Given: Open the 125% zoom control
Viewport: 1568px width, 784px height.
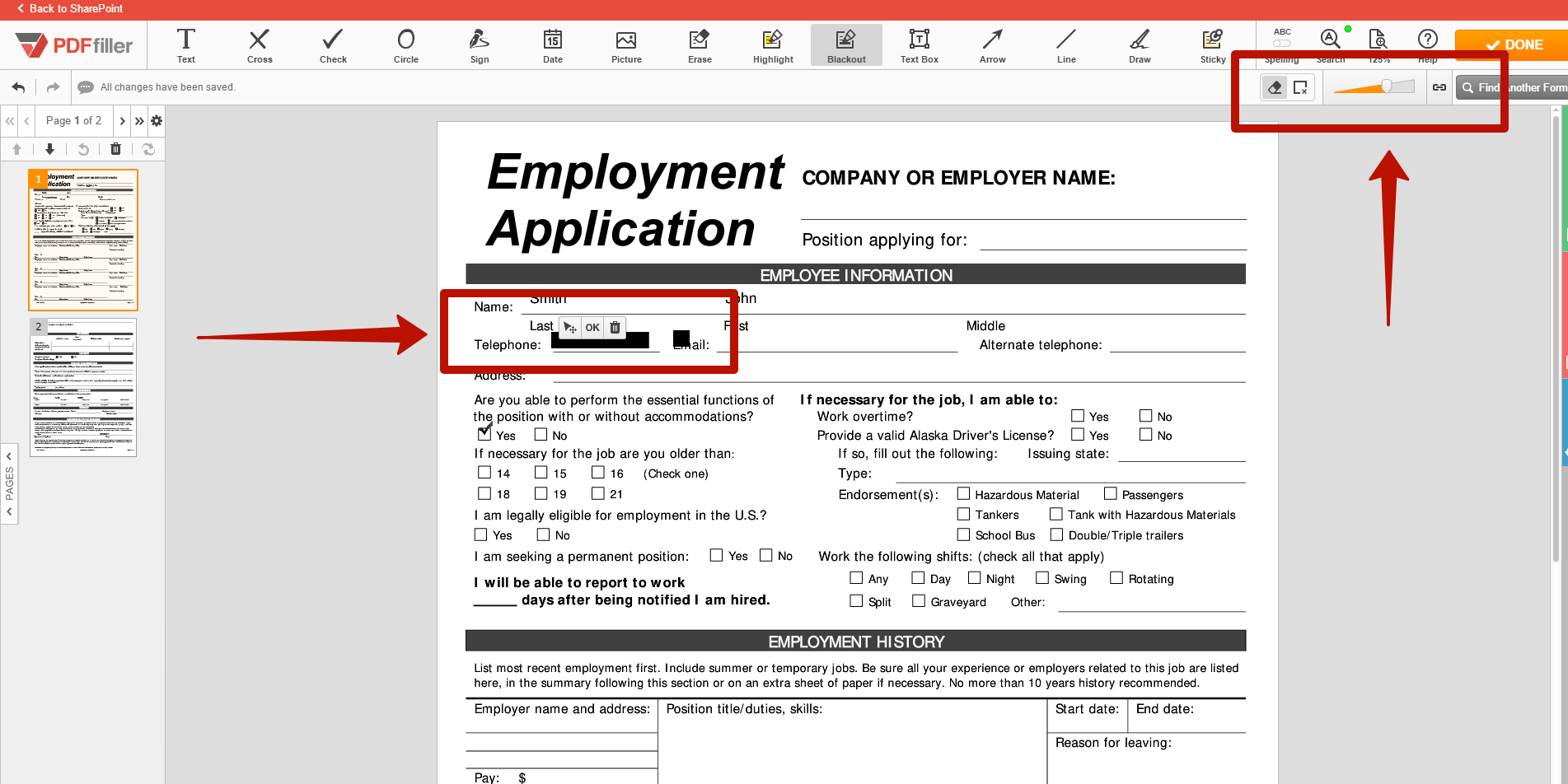Looking at the screenshot, I should click(x=1378, y=44).
